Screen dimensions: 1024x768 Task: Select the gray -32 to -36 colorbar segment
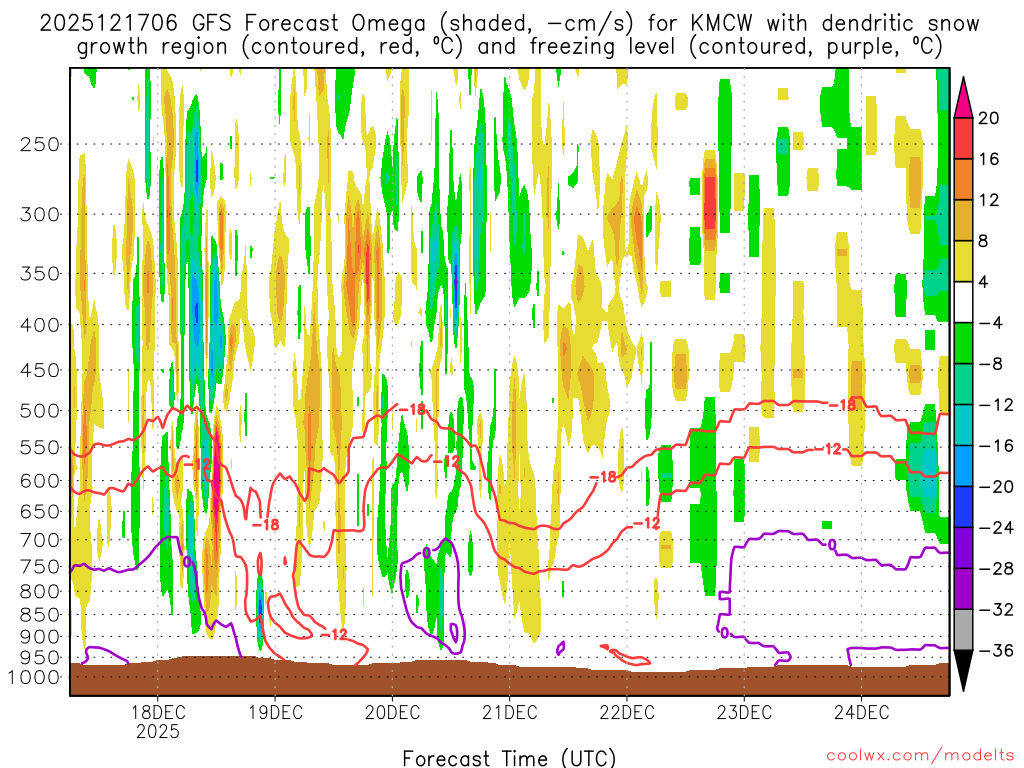click(x=965, y=630)
